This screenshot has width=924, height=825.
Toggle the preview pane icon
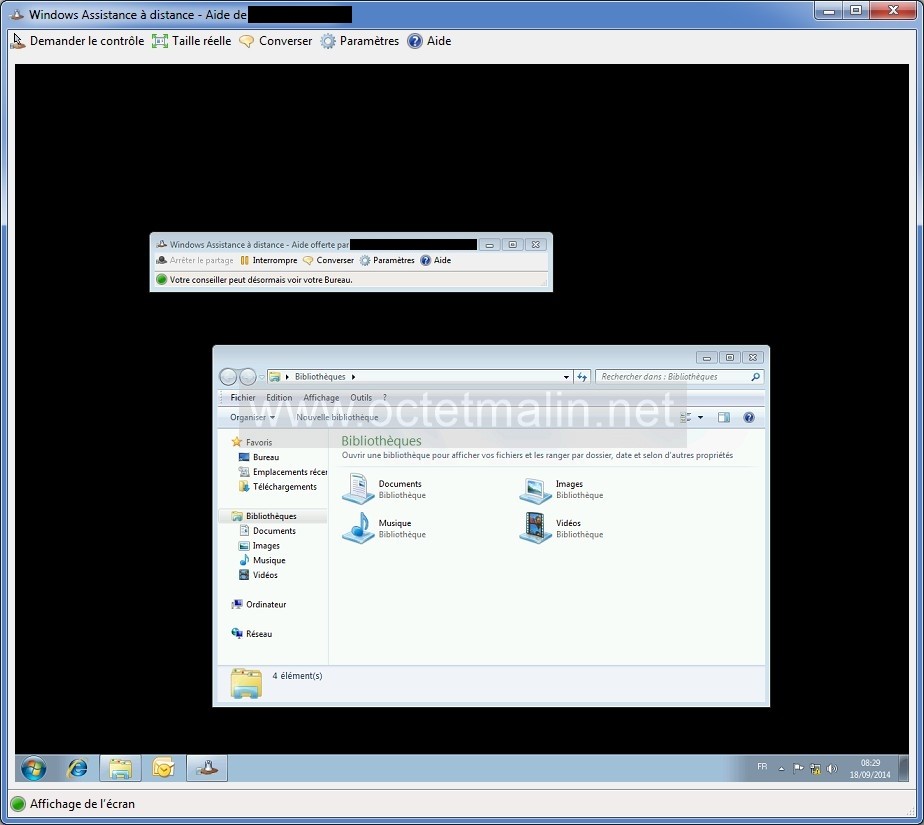(x=724, y=417)
